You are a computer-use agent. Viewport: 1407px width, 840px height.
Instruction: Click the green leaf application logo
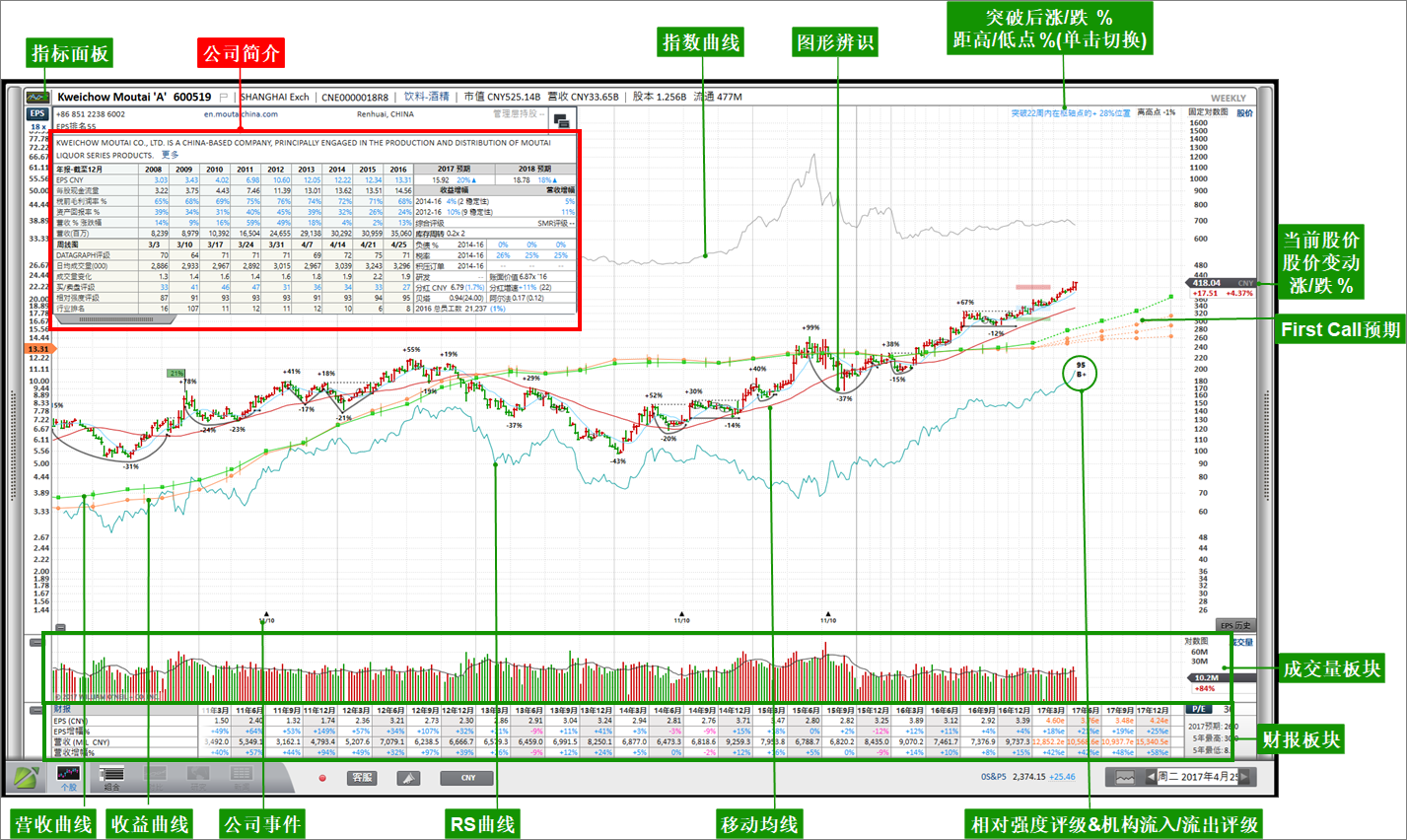(26, 777)
